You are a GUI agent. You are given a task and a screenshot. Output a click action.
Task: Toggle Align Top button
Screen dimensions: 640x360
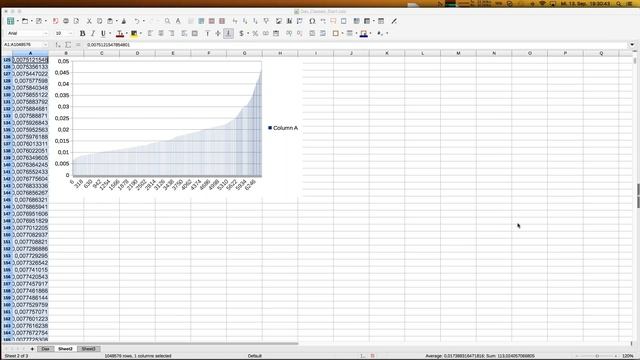[x=207, y=33]
